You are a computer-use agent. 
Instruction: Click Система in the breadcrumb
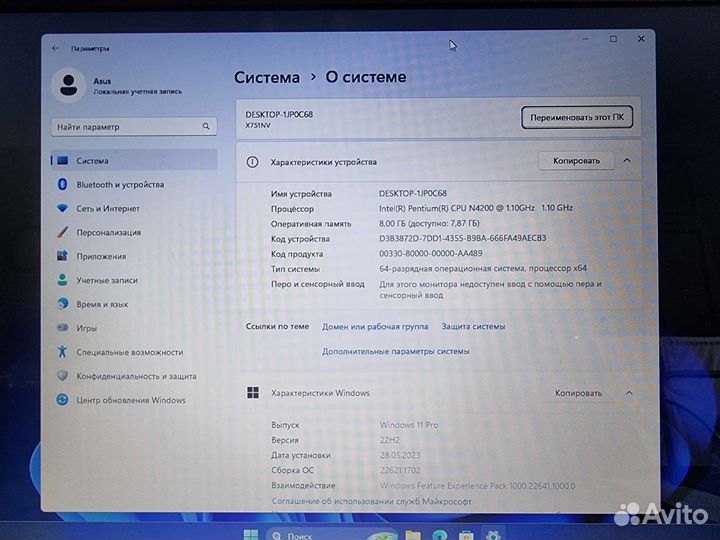coord(267,77)
